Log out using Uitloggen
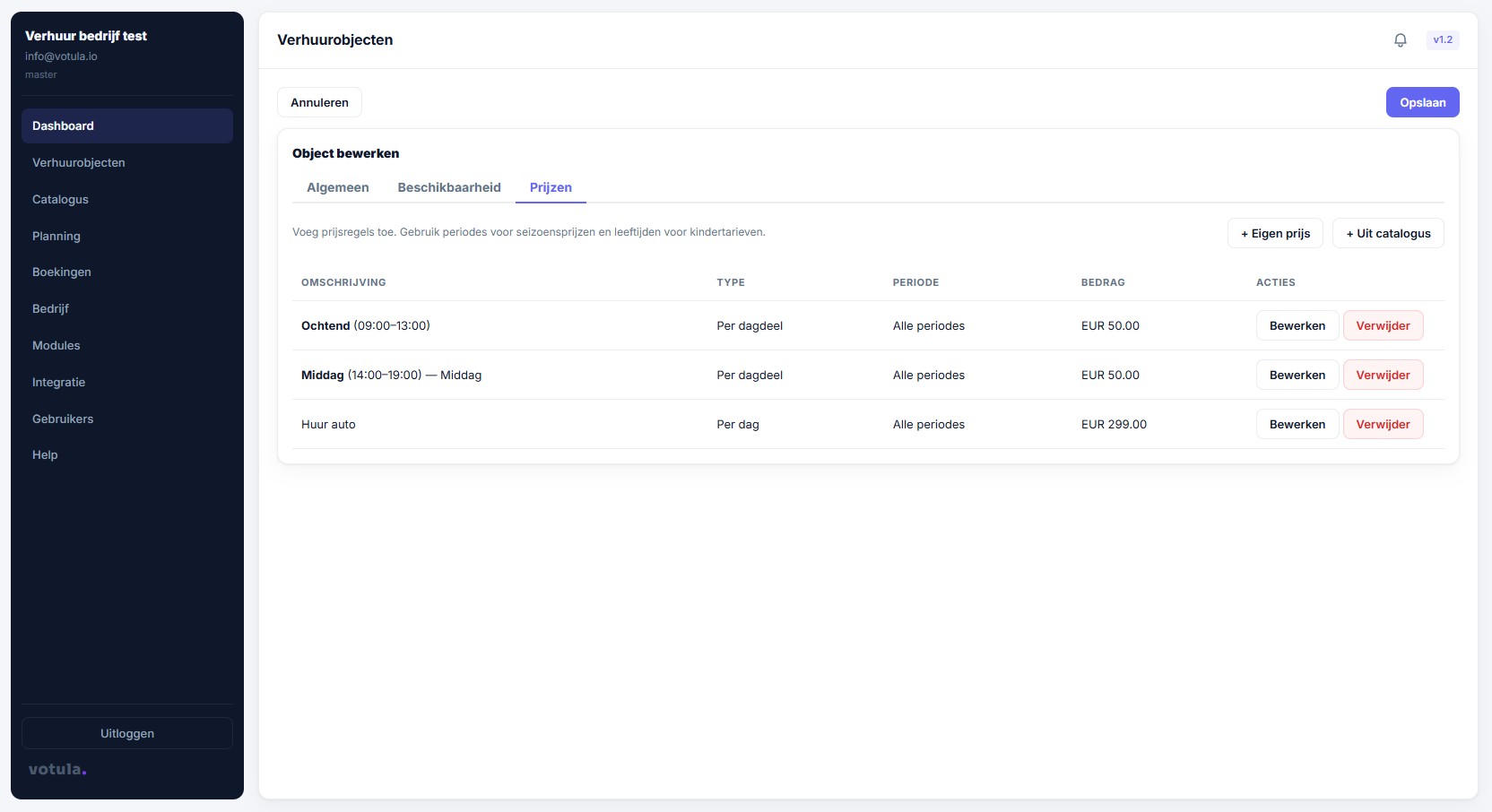This screenshot has height=812, width=1492. tap(127, 733)
